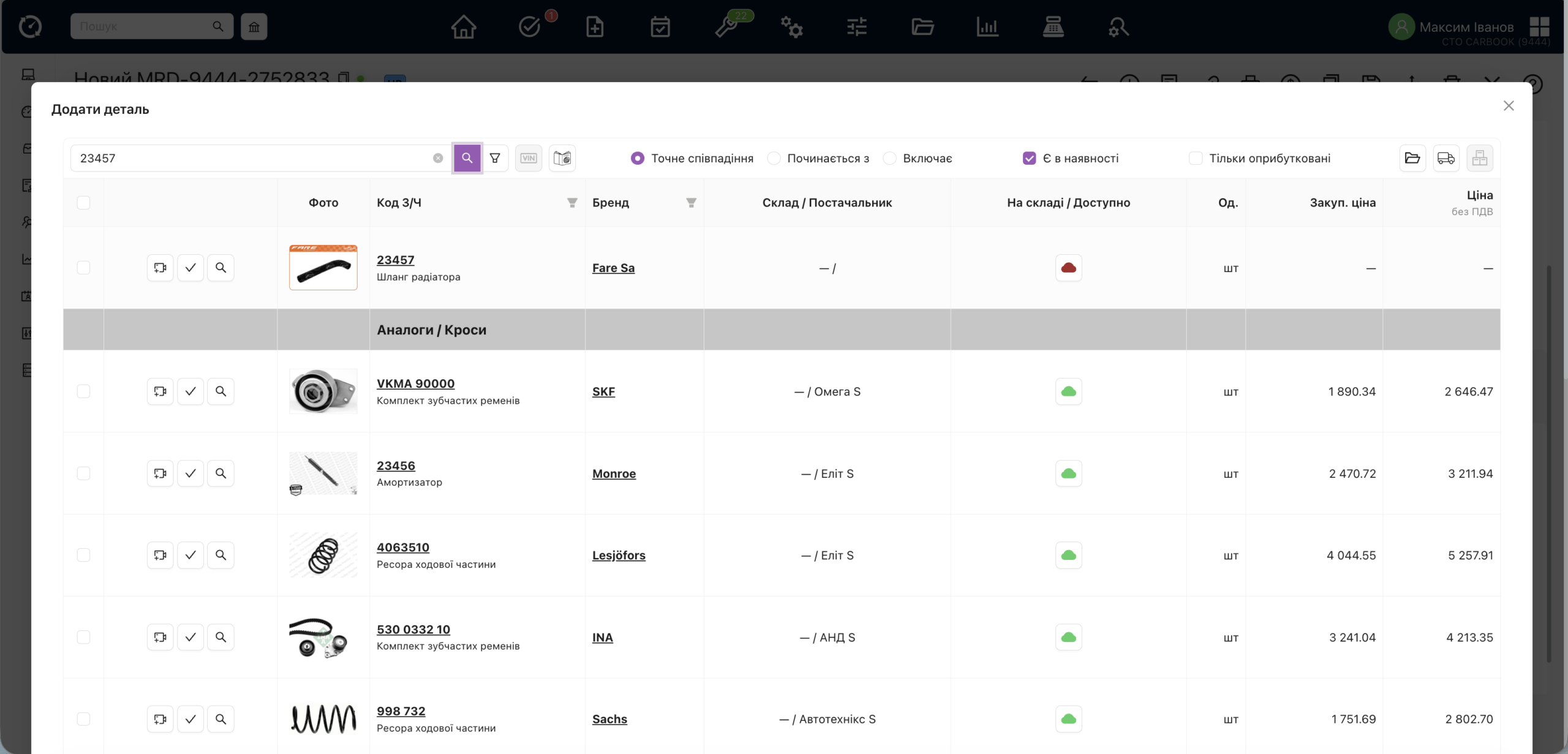Click the purple search button
Image resolution: width=1568 pixels, height=754 pixels.
coord(467,158)
